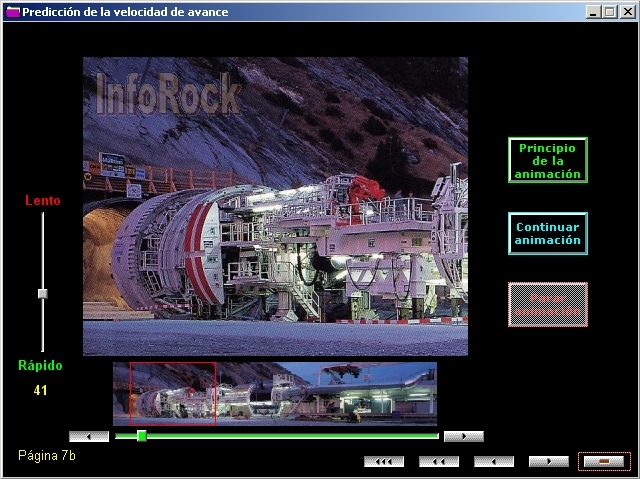Click the green horizontal scrollbar track
The image size is (640, 479).
coord(300,436)
